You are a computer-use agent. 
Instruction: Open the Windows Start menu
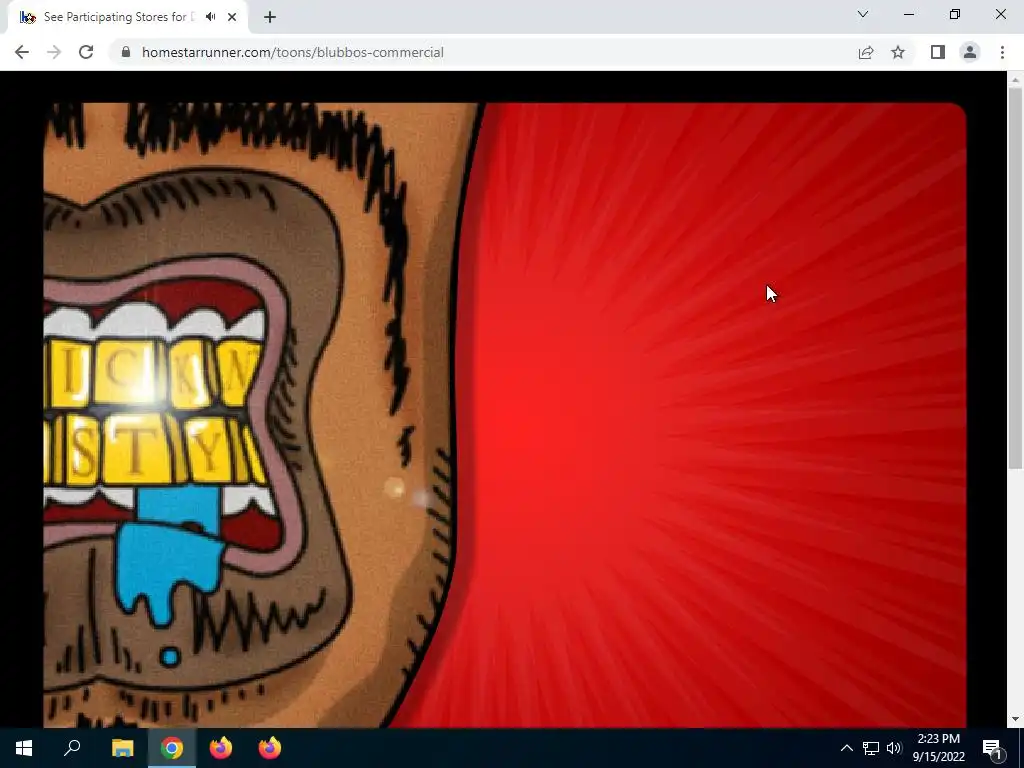tap(24, 748)
